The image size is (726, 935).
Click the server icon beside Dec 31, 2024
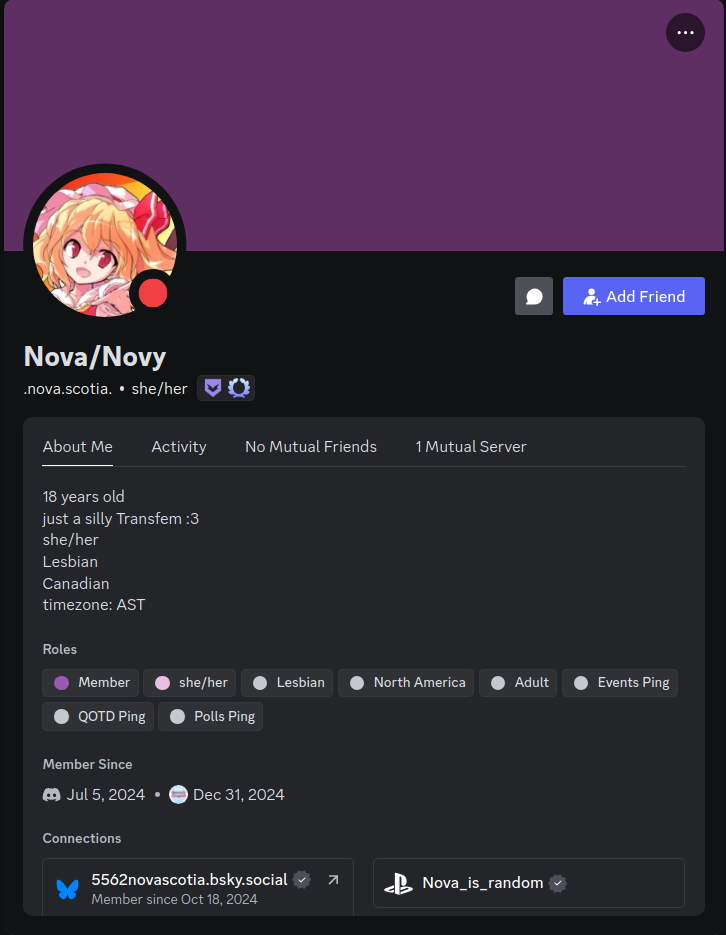(x=178, y=794)
